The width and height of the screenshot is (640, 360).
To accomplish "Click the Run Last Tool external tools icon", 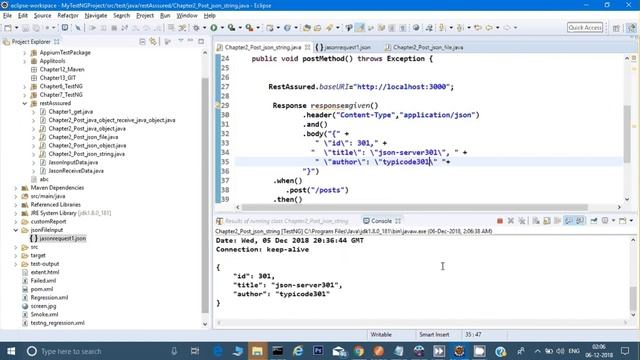I will click(x=249, y=28).
